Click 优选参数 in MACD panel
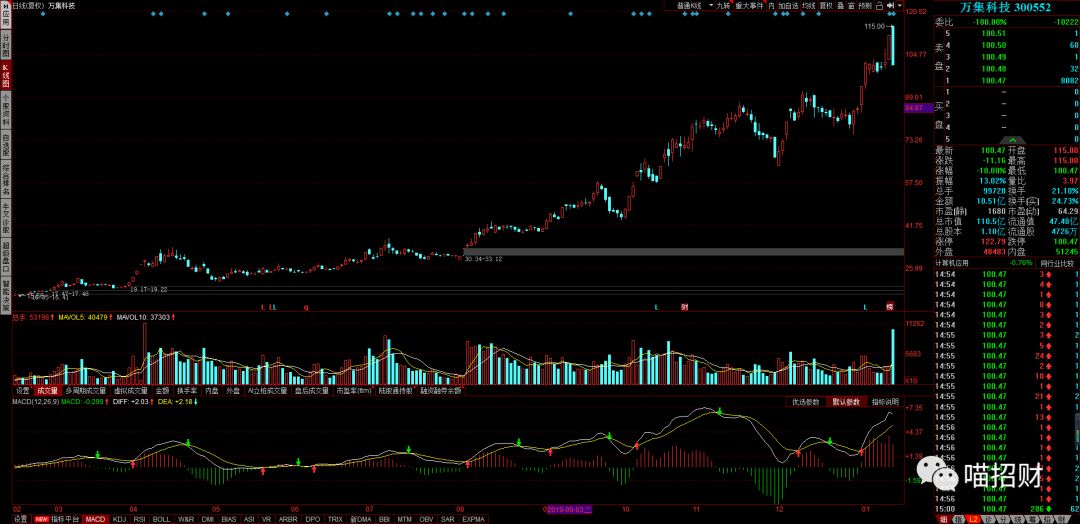Screen dimensions: 1080x524 point(805,402)
